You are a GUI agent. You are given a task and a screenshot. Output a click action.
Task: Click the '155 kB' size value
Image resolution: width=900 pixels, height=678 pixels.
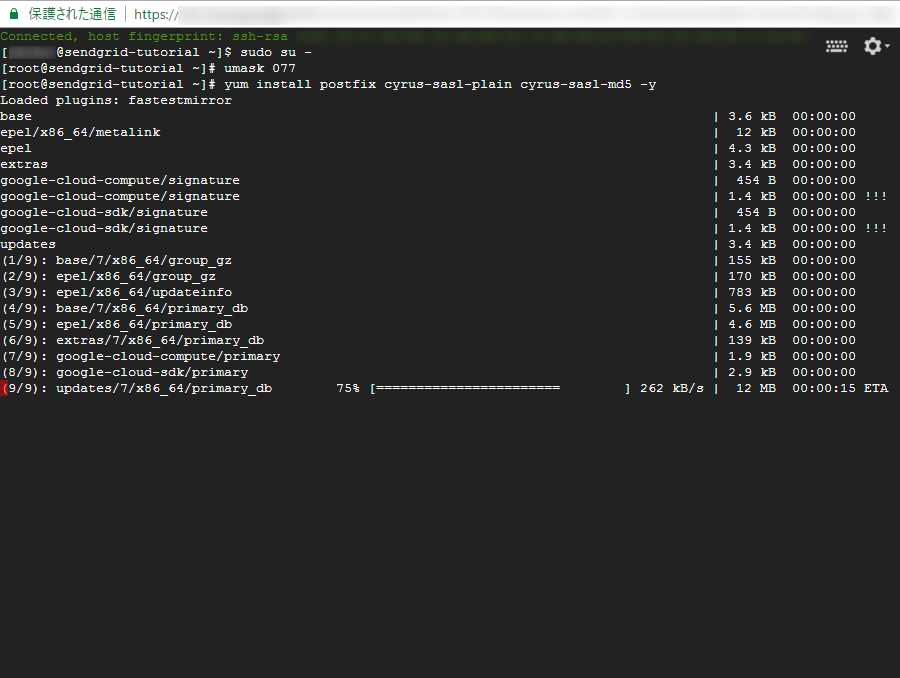point(752,261)
